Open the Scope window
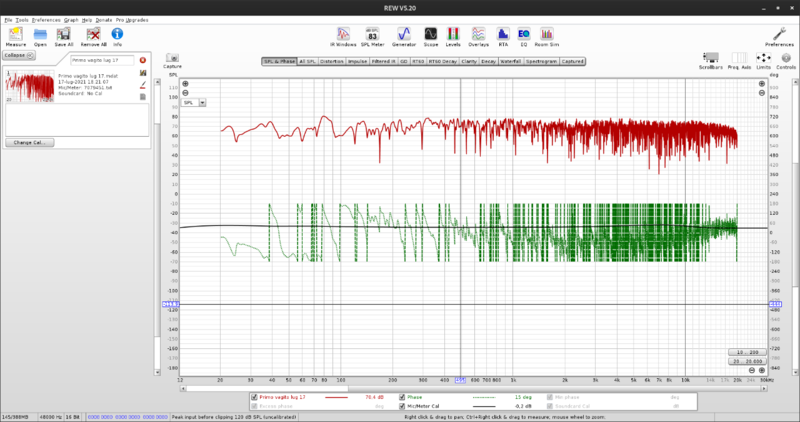 pyautogui.click(x=431, y=34)
